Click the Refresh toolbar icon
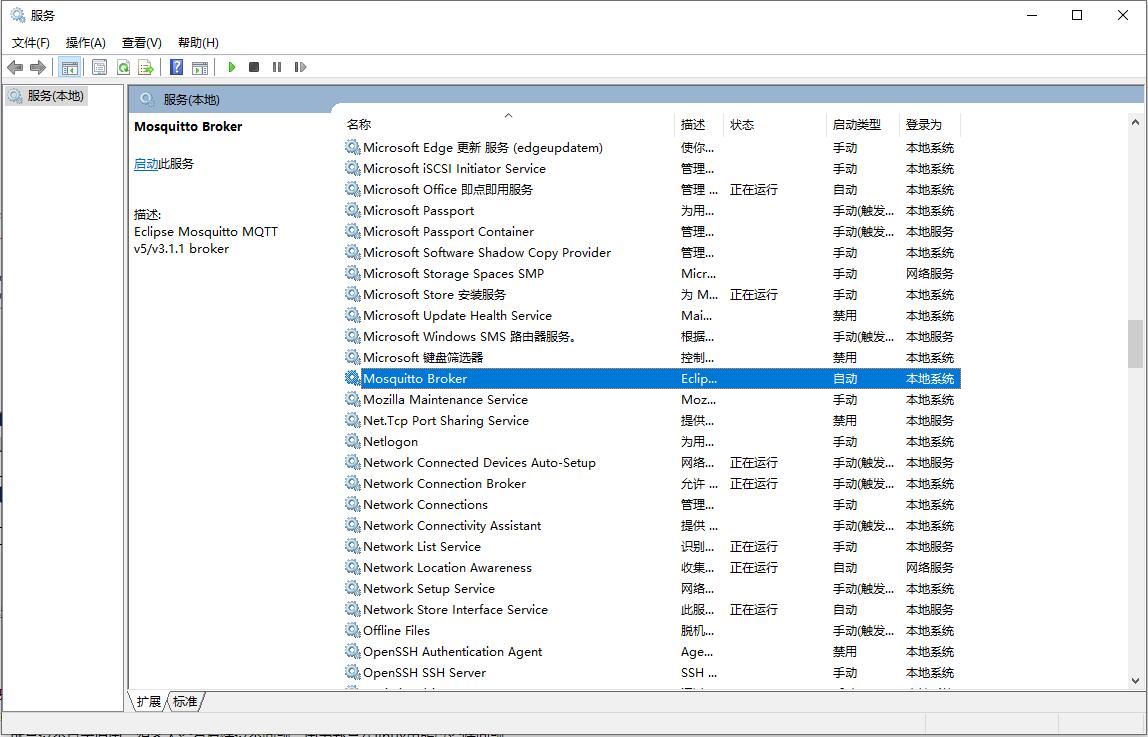 [123, 67]
